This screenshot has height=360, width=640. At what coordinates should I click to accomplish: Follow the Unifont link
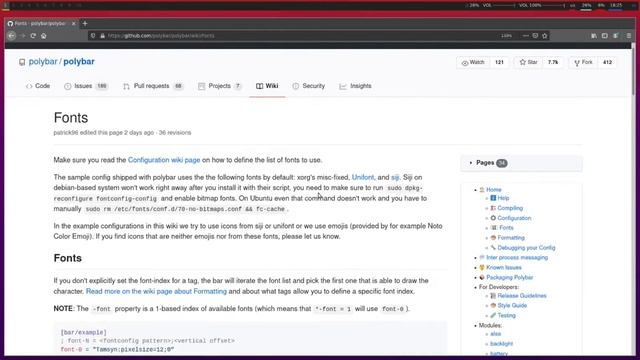363,177
